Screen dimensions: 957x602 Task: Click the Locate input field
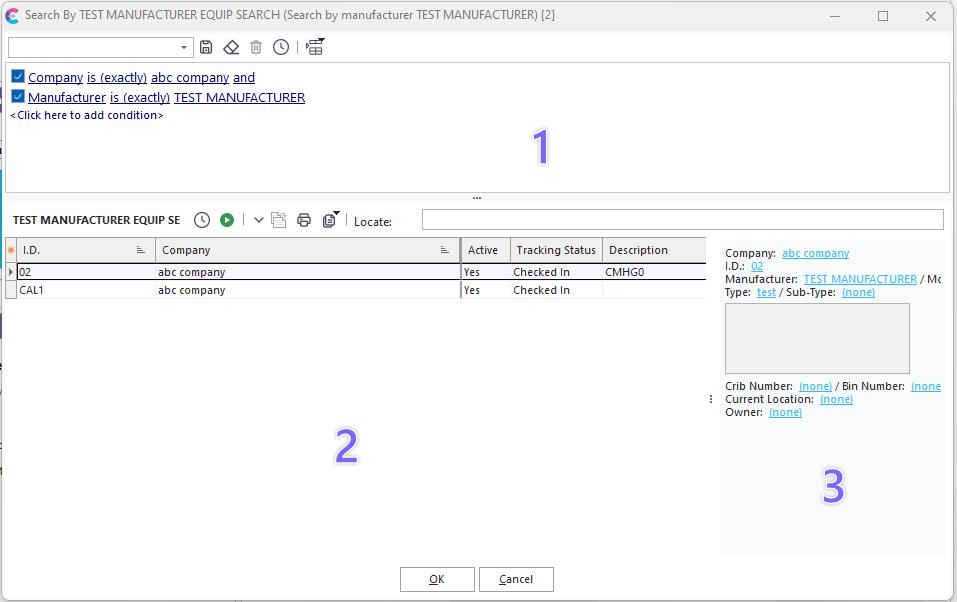coord(682,220)
